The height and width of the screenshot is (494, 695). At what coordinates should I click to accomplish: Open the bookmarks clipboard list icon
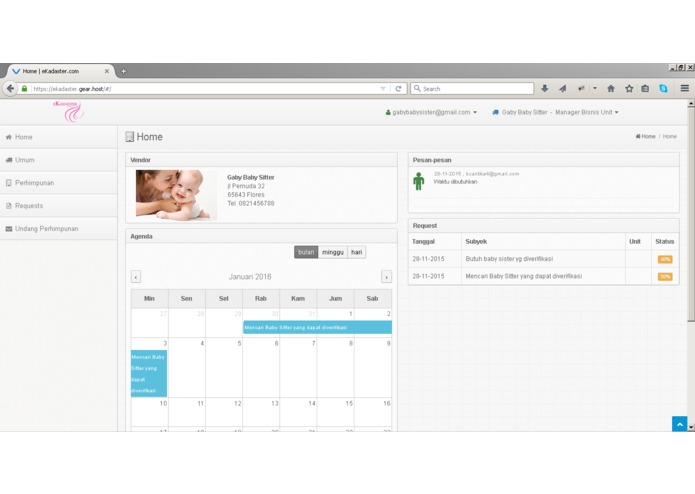pyautogui.click(x=645, y=89)
